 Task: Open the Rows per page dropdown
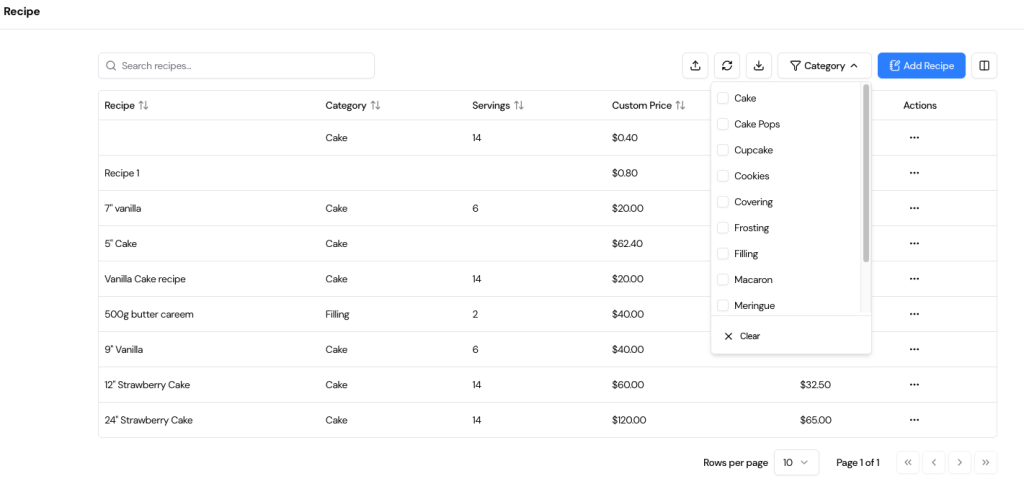tap(796, 463)
